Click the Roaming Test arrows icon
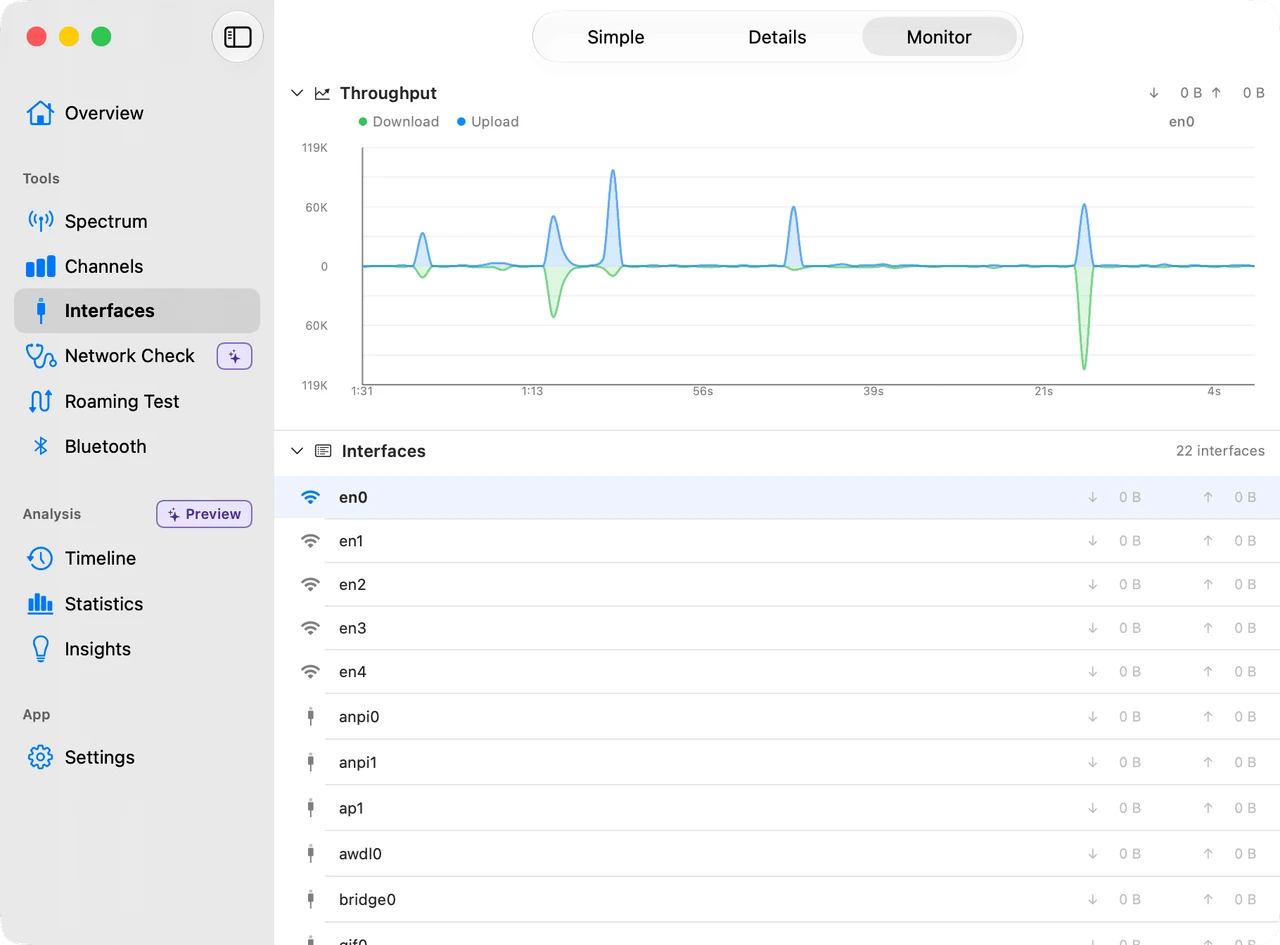The height and width of the screenshot is (945, 1280). (40, 401)
